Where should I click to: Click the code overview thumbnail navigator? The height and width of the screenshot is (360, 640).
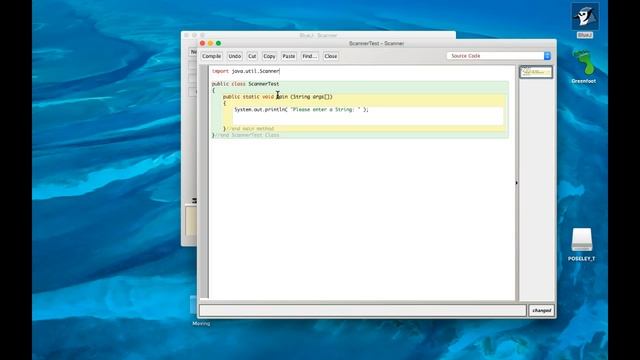click(536, 72)
